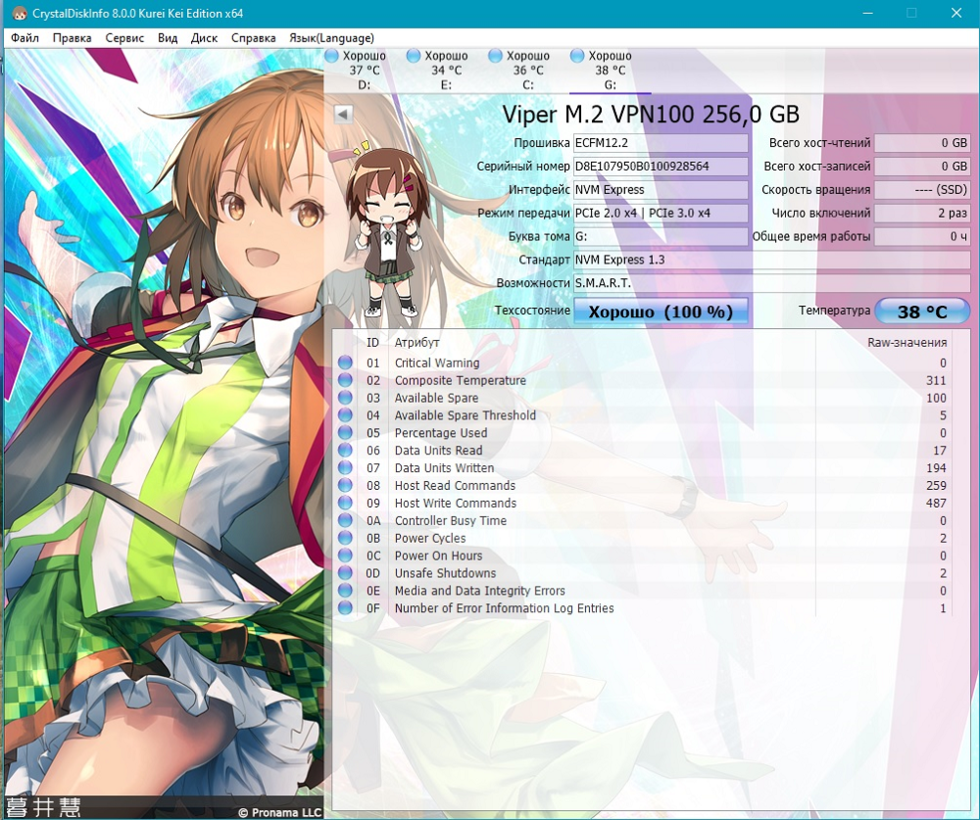Viewport: 980px width, 820px height.
Task: Select disk E: status circle icon
Action: coord(413,56)
